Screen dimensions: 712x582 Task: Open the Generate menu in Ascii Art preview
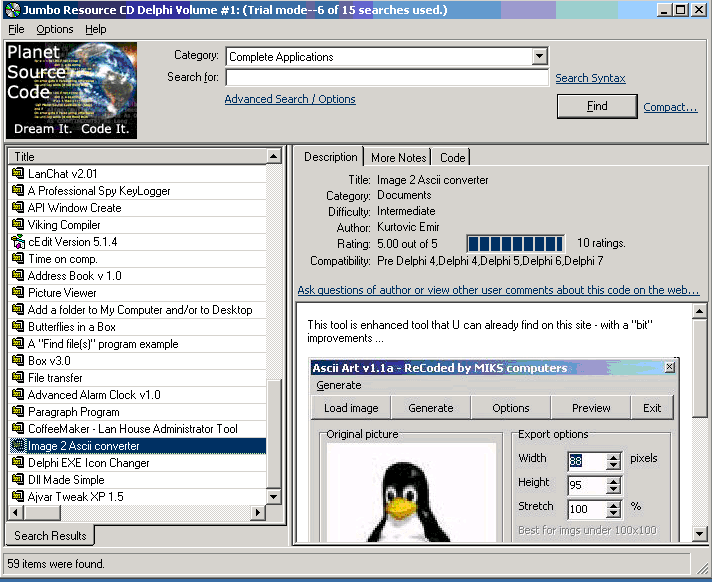[x=339, y=385]
